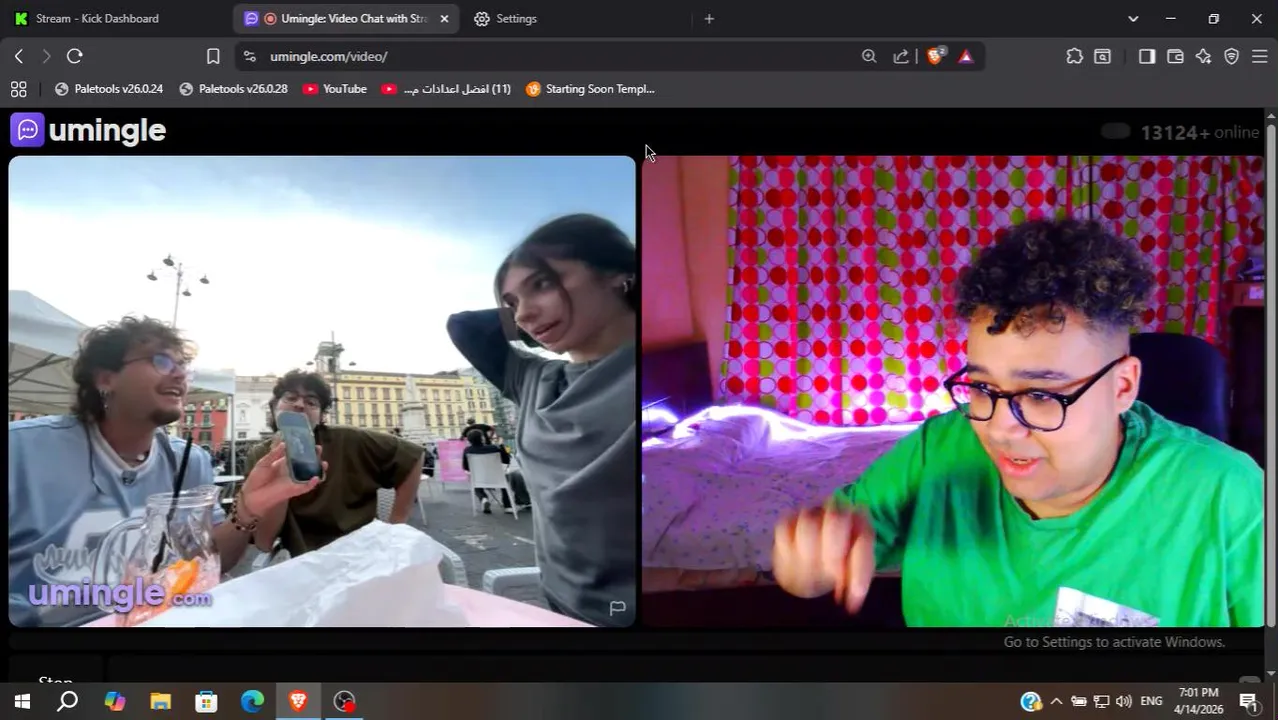Open Leo AI sparkle icon
Viewport: 1278px width, 720px height.
(x=1203, y=57)
